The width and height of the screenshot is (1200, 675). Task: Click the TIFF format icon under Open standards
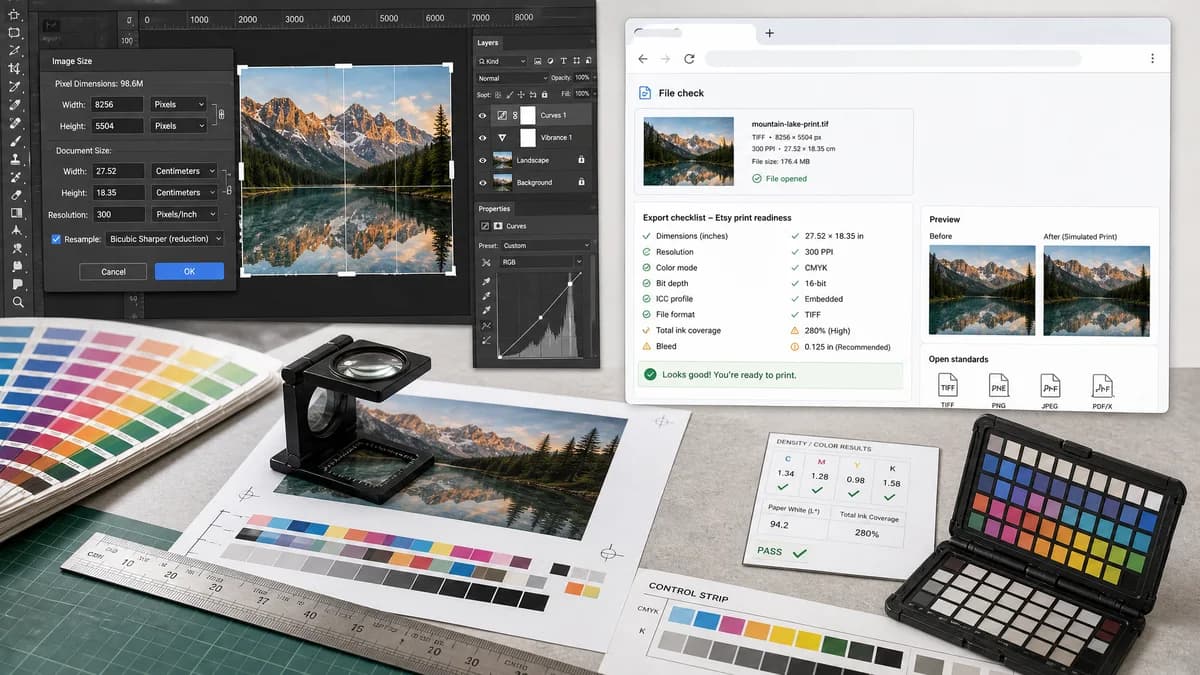[947, 386]
